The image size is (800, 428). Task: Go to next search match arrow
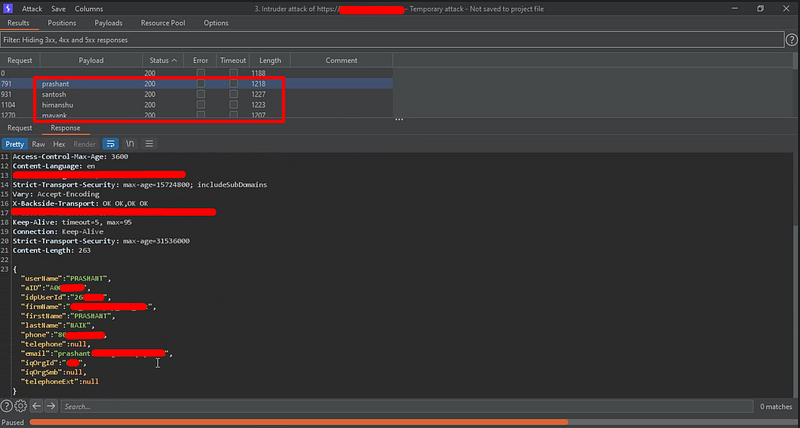(50, 406)
